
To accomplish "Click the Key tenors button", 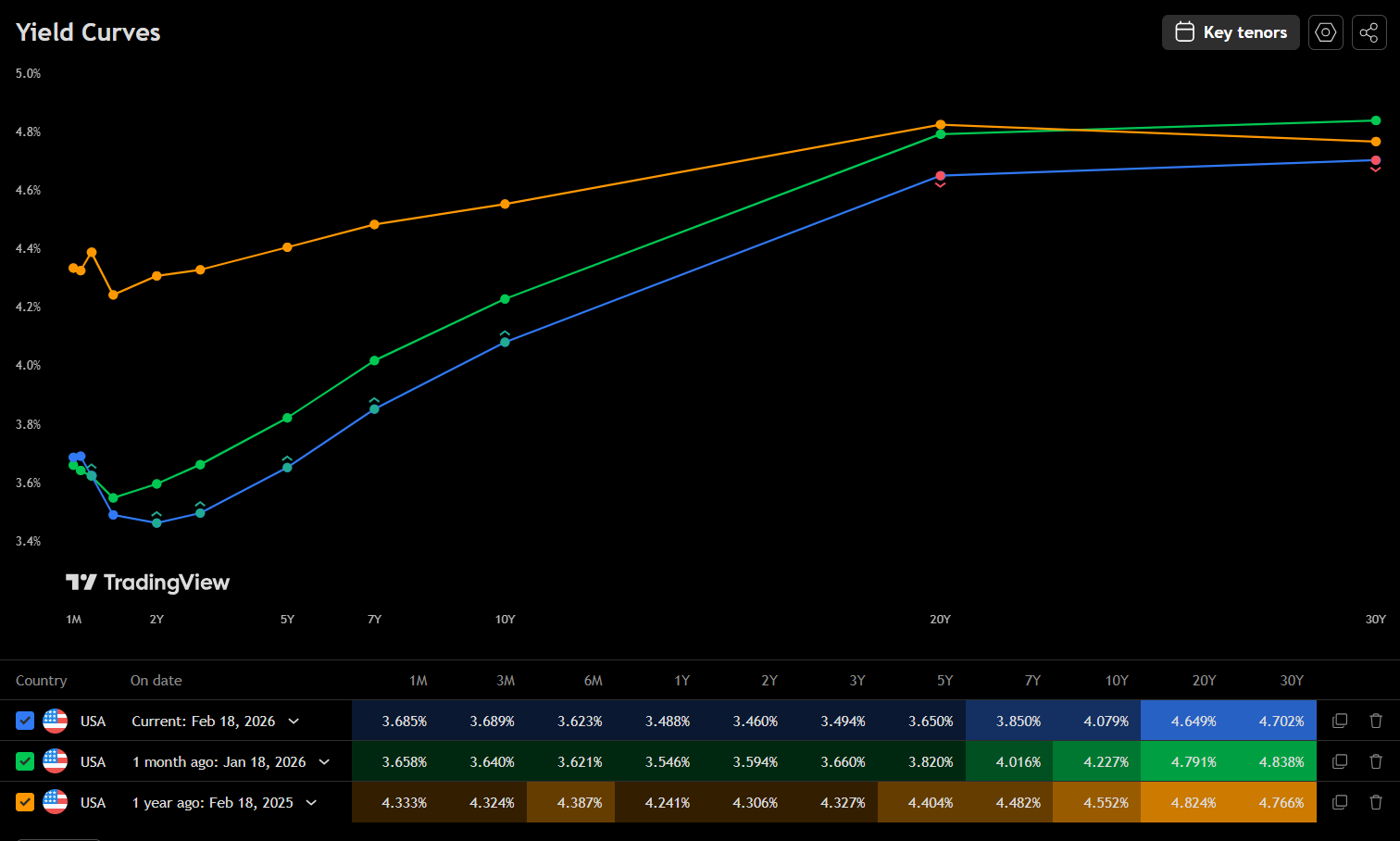I will [1231, 31].
